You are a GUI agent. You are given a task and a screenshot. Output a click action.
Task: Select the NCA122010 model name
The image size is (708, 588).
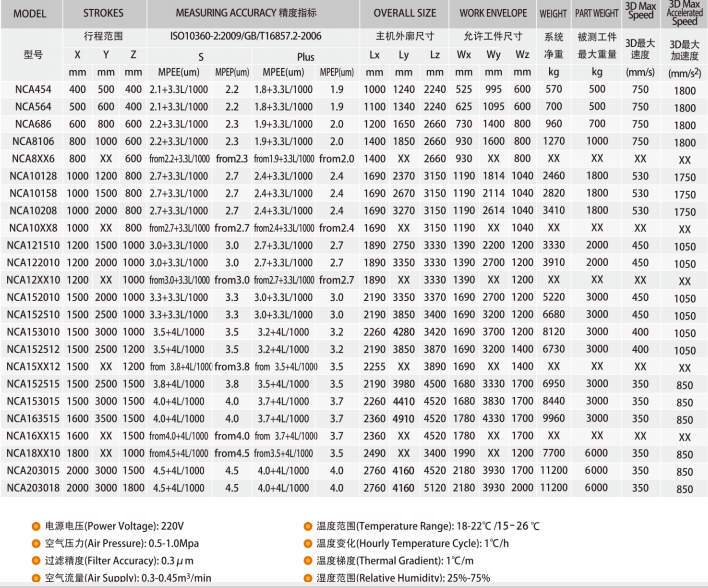click(33, 262)
